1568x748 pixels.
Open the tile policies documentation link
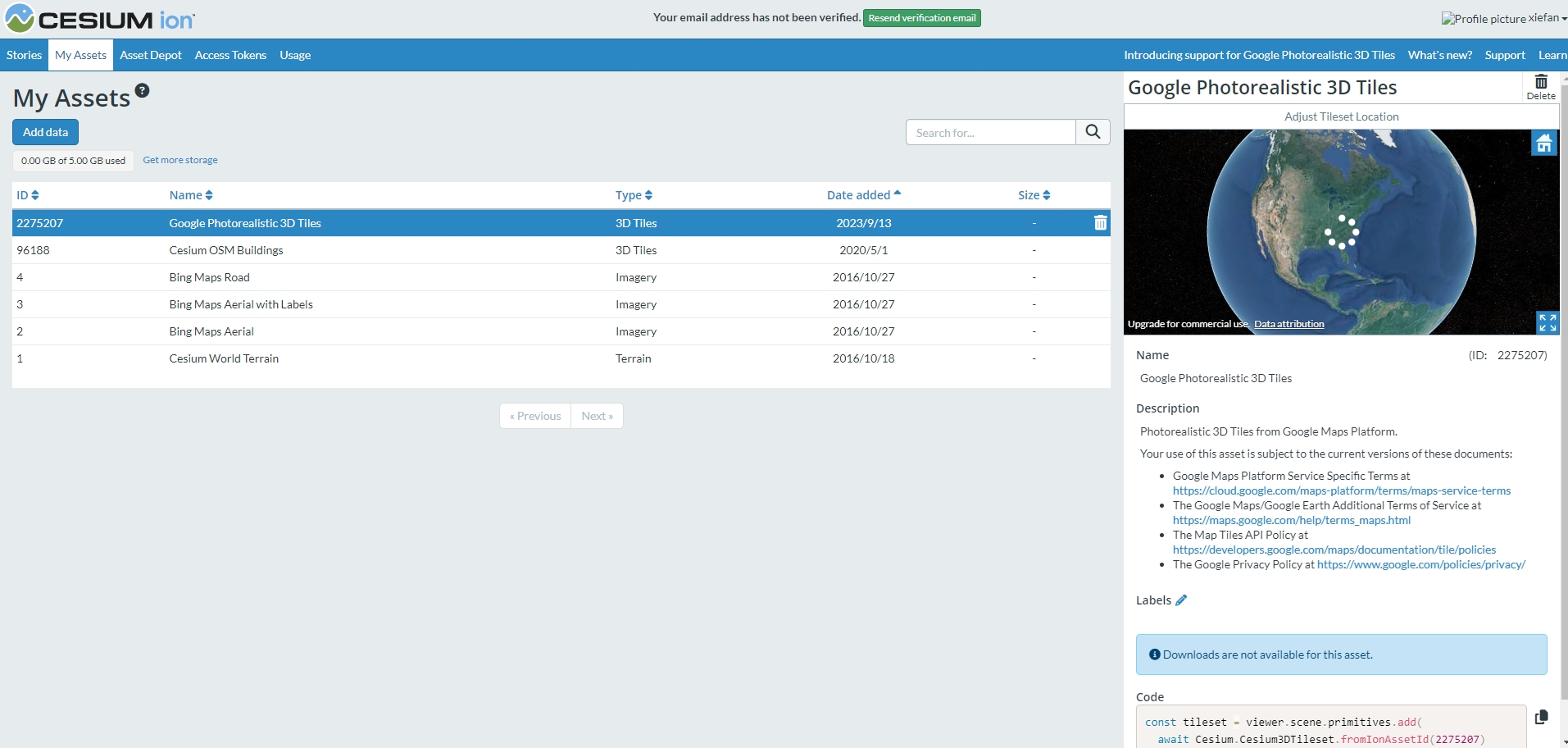click(1334, 550)
